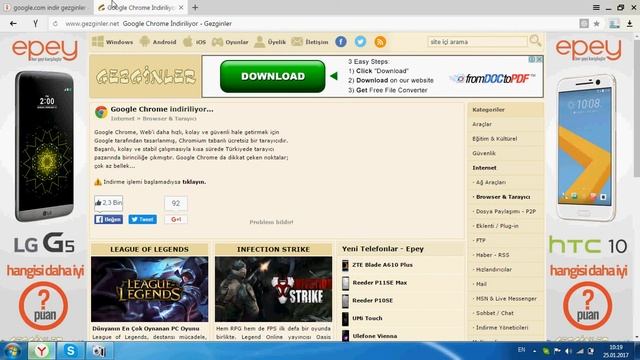
Task: Add new tab with plus button
Action: pos(195,7)
